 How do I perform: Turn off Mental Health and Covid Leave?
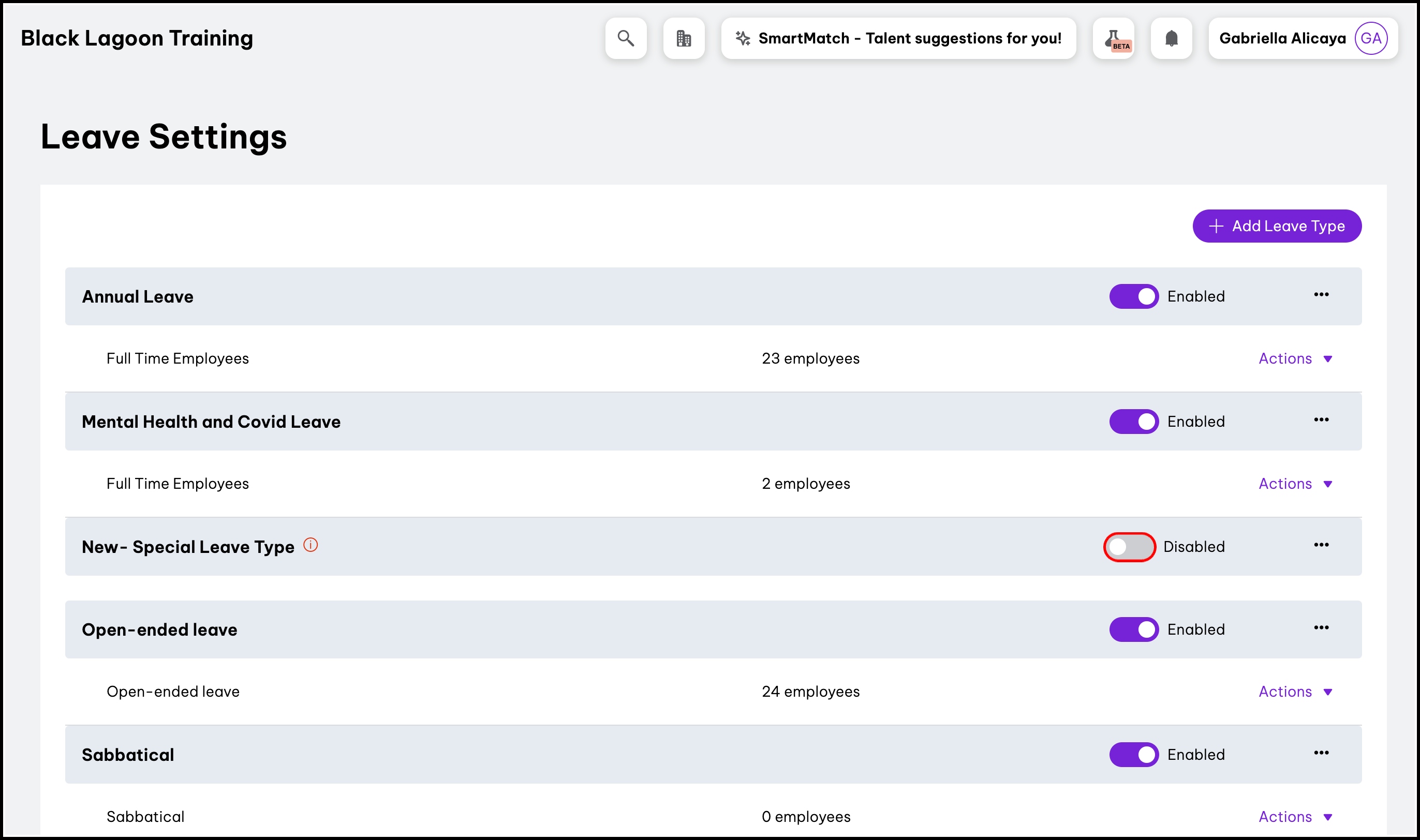1133,422
